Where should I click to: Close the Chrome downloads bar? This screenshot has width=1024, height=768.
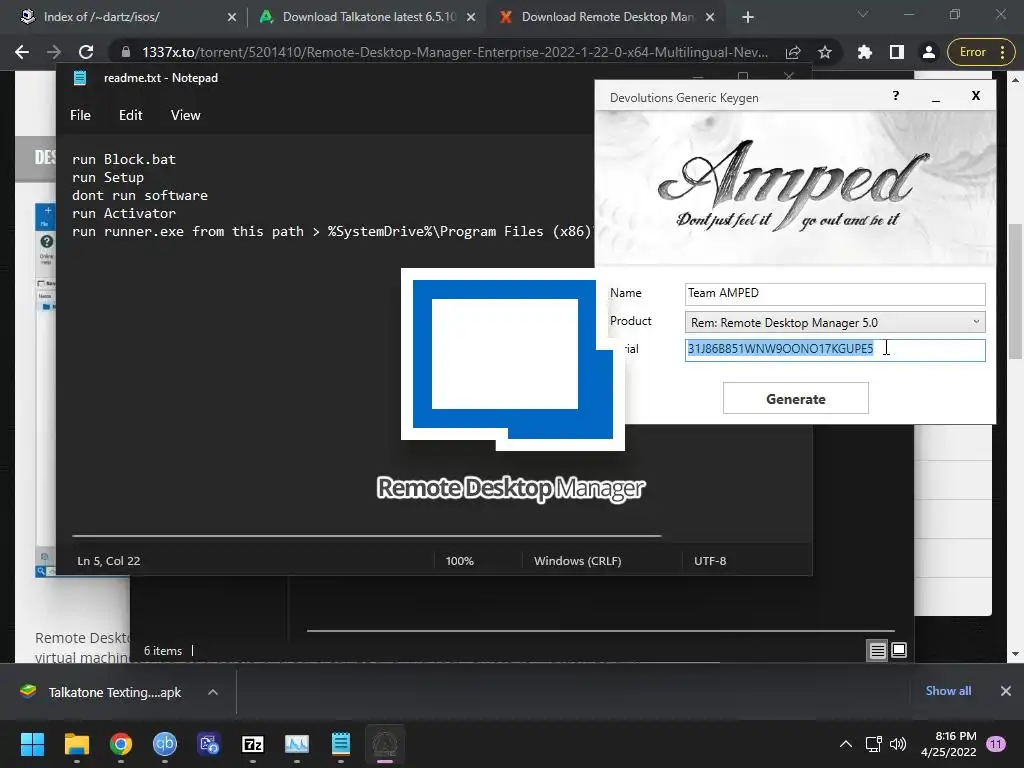(1006, 691)
